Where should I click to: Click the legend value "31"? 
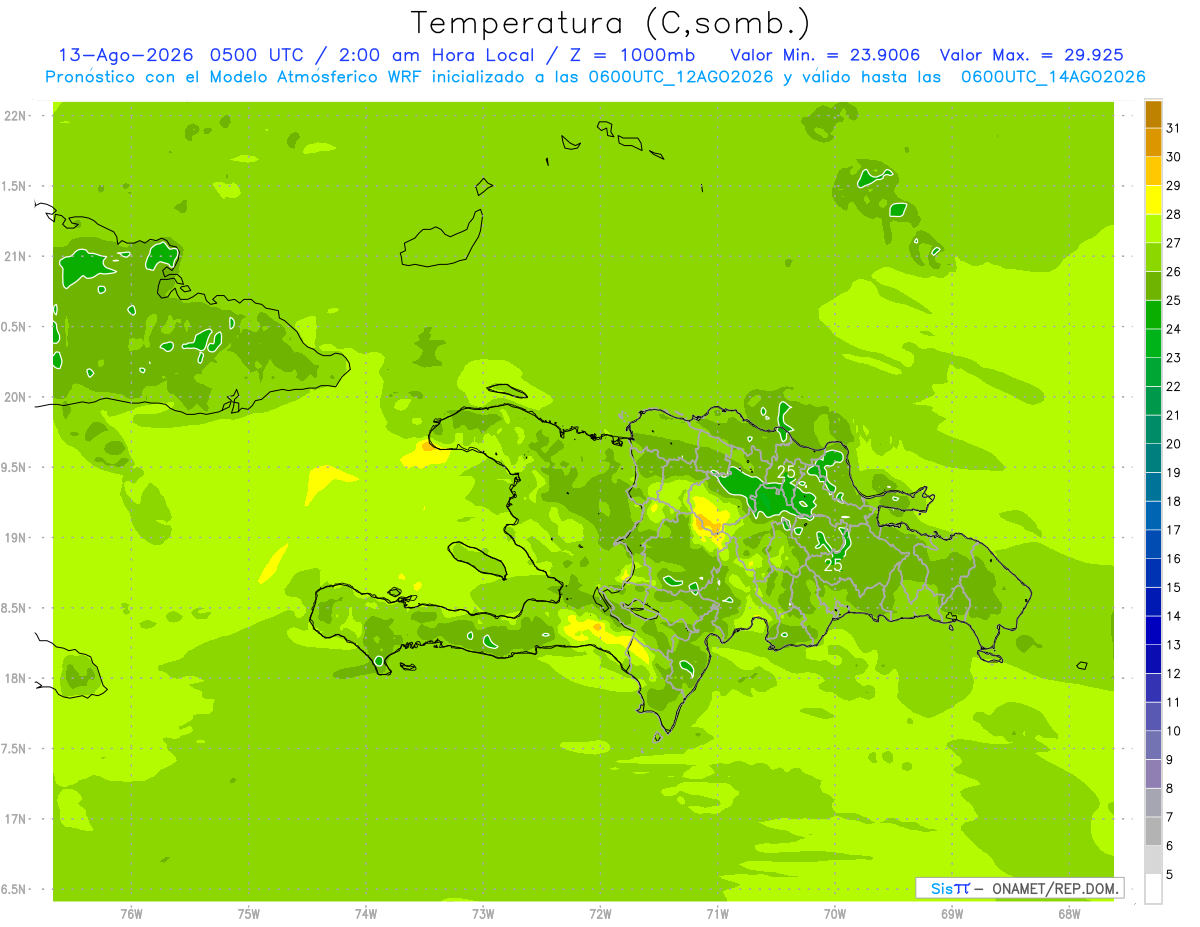1173,128
